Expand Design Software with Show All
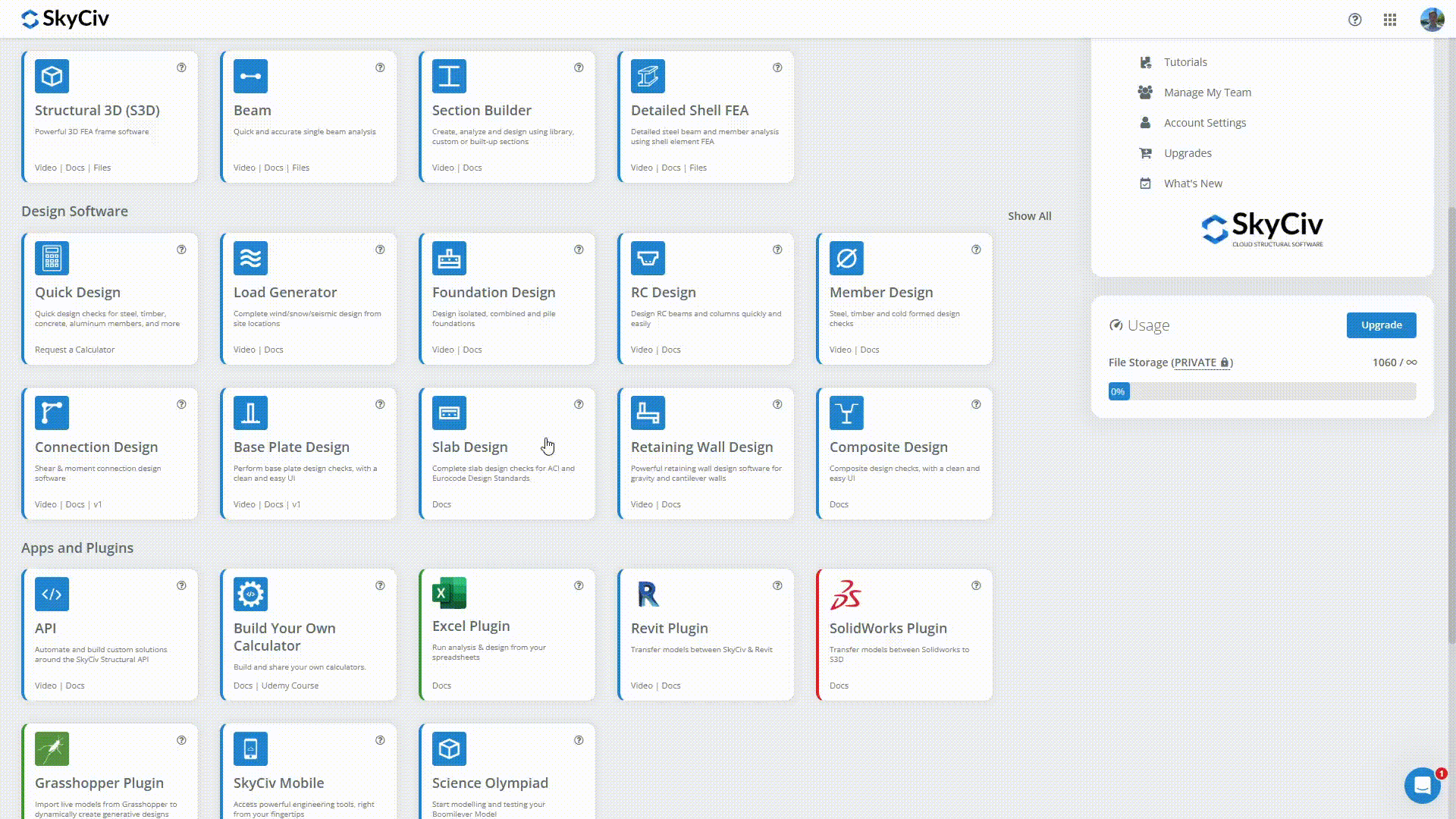This screenshot has width=1456, height=819. click(x=1029, y=216)
